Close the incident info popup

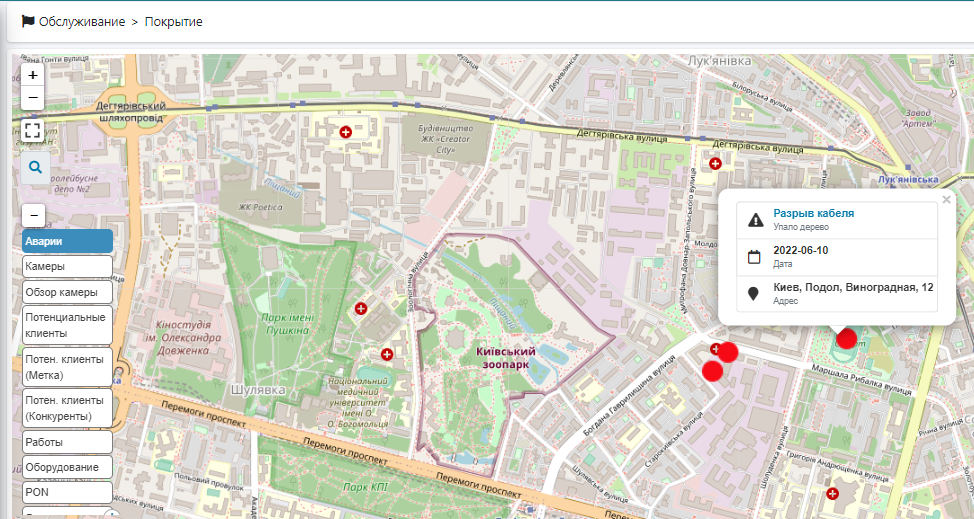pos(946,200)
